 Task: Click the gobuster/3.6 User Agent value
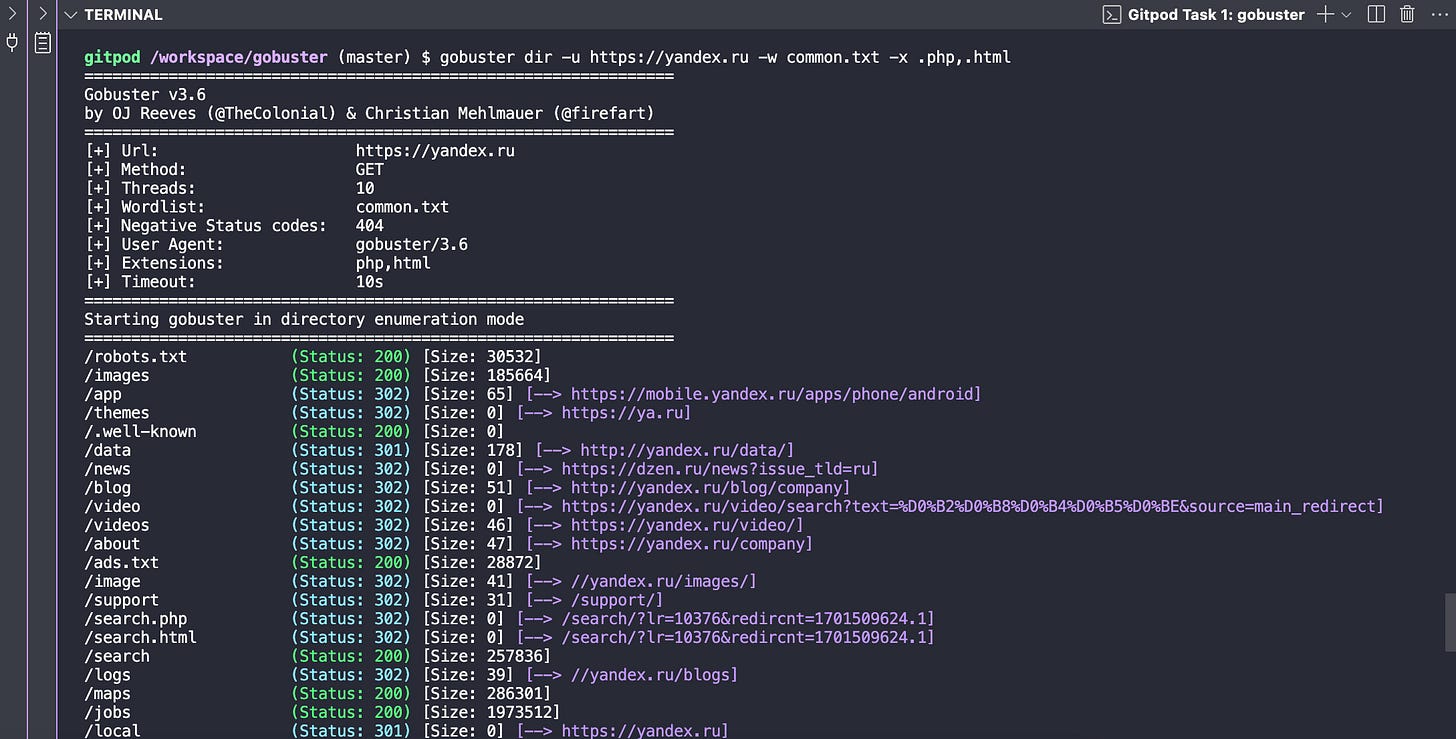(x=412, y=244)
